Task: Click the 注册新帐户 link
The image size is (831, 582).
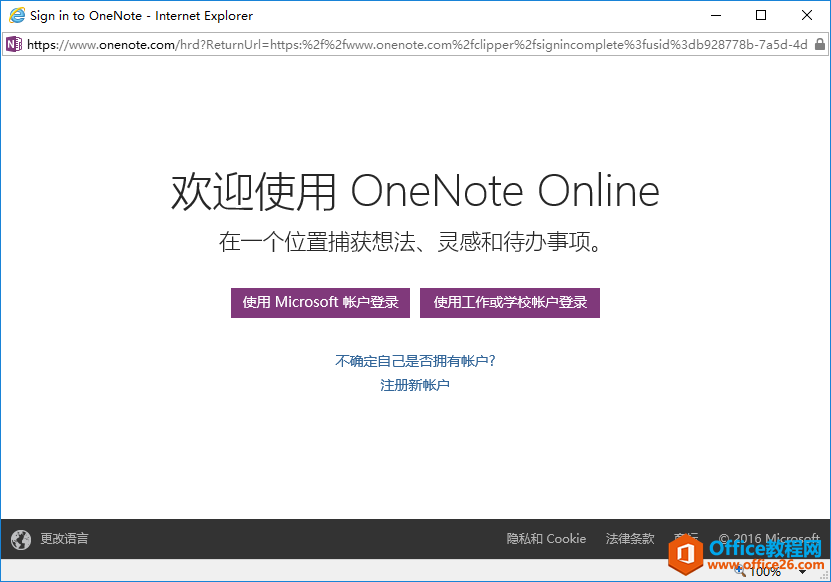Action: point(414,385)
